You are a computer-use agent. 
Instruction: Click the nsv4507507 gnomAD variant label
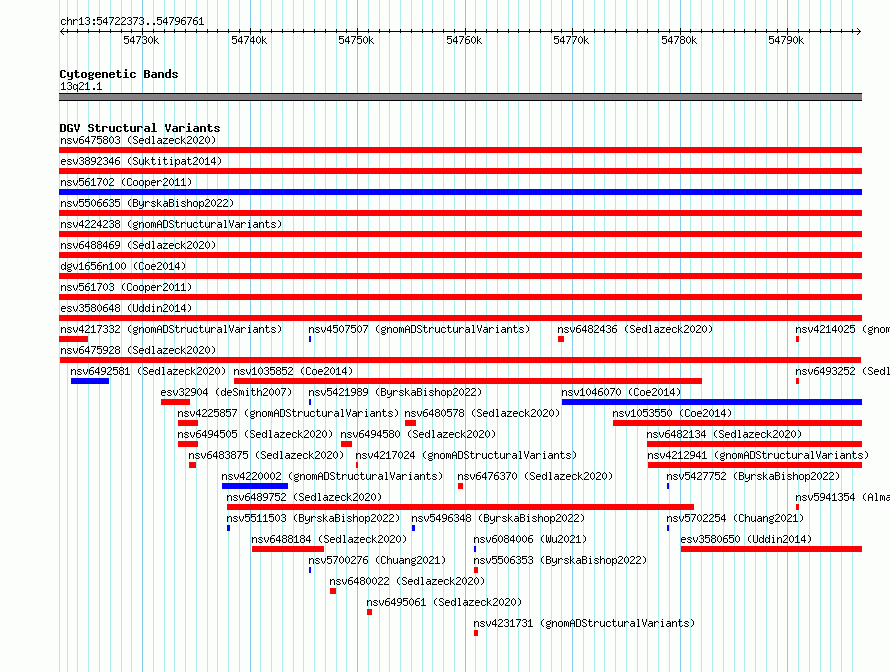pyautogui.click(x=419, y=329)
